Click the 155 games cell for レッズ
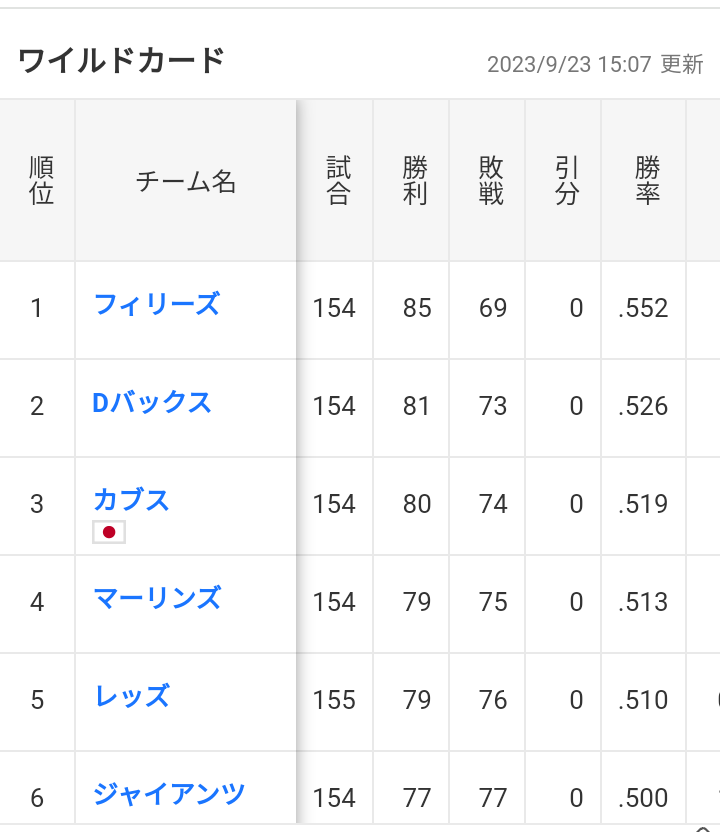 (x=334, y=700)
